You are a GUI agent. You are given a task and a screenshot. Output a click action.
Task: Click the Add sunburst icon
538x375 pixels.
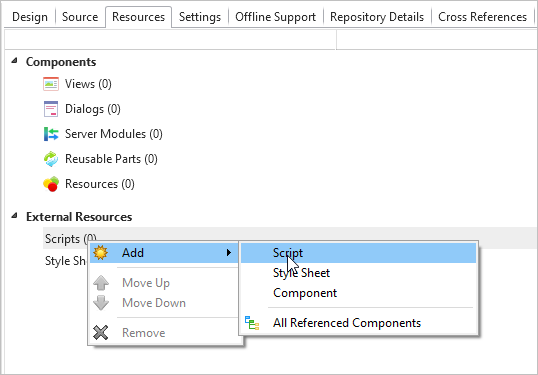click(x=101, y=253)
